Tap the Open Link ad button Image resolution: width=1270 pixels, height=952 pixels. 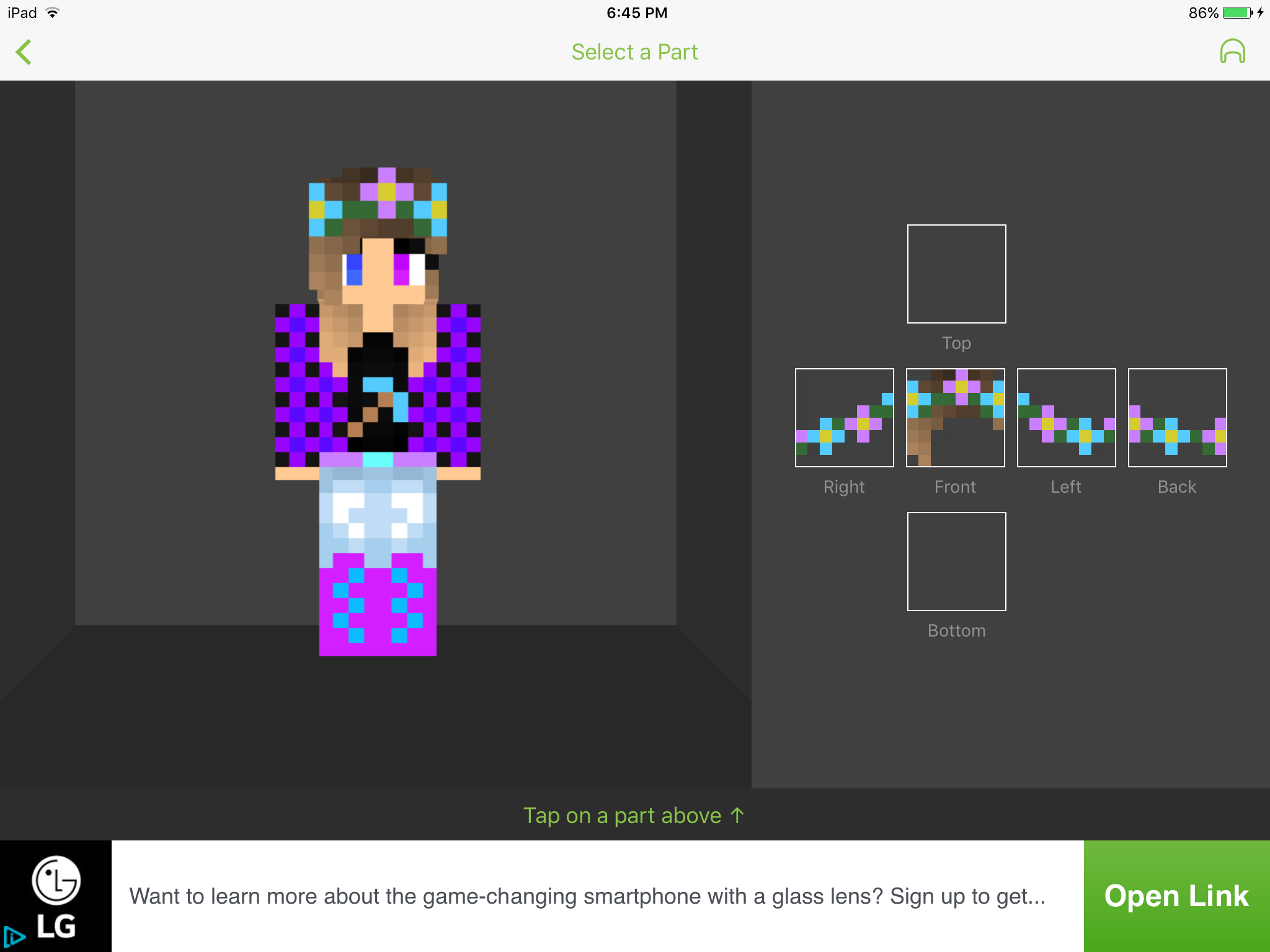(1176, 896)
